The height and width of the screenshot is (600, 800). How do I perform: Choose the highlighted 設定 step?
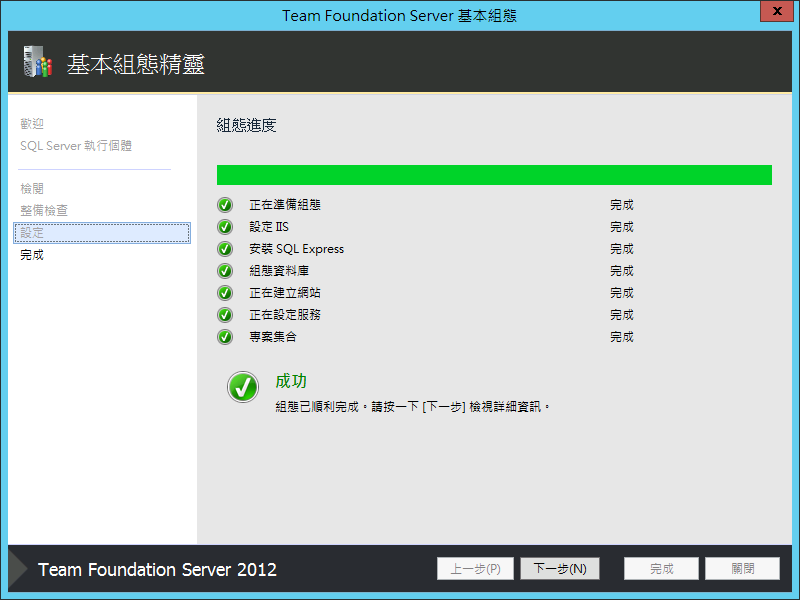pos(102,233)
